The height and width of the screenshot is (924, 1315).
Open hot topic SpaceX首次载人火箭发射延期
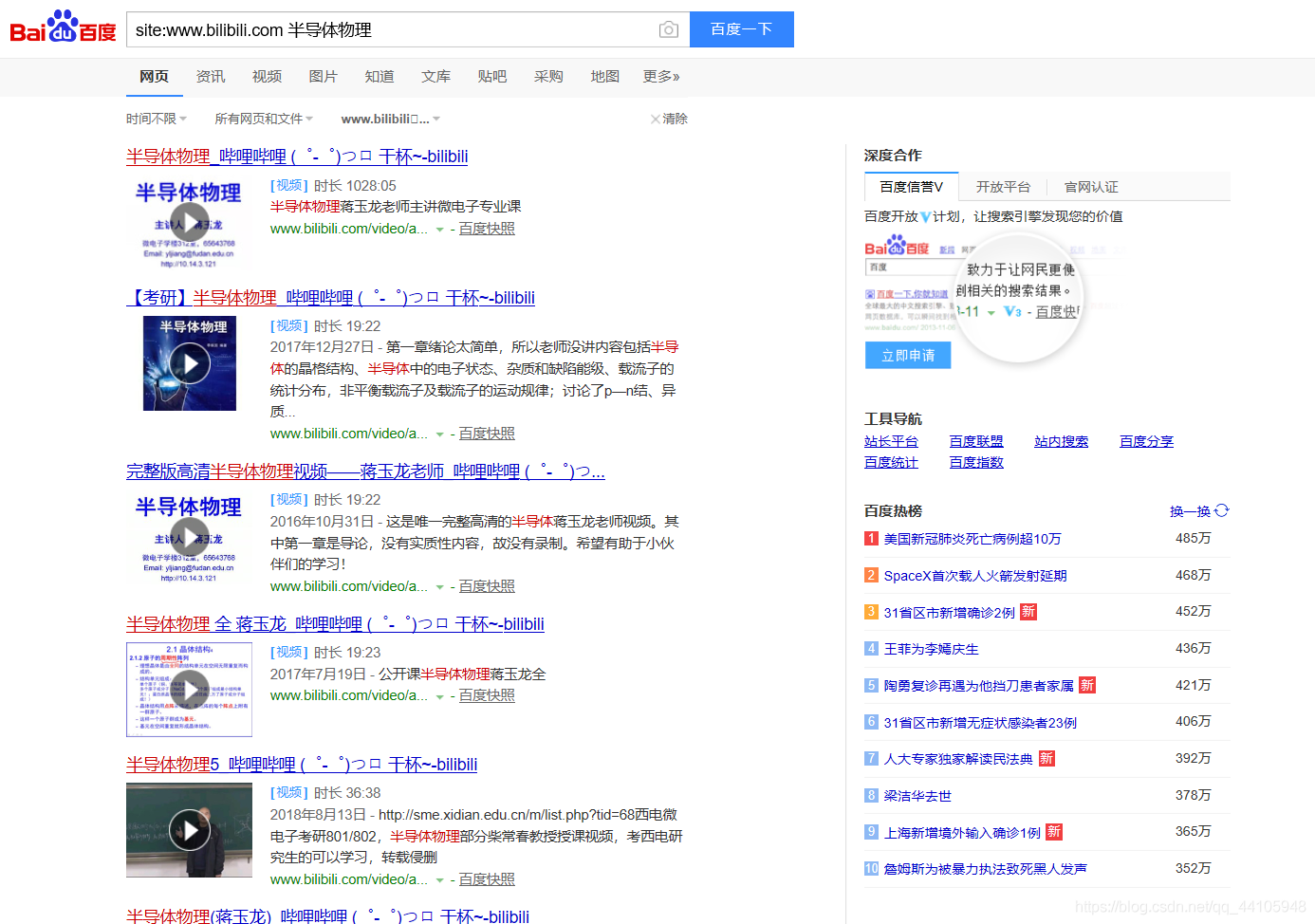point(975,576)
